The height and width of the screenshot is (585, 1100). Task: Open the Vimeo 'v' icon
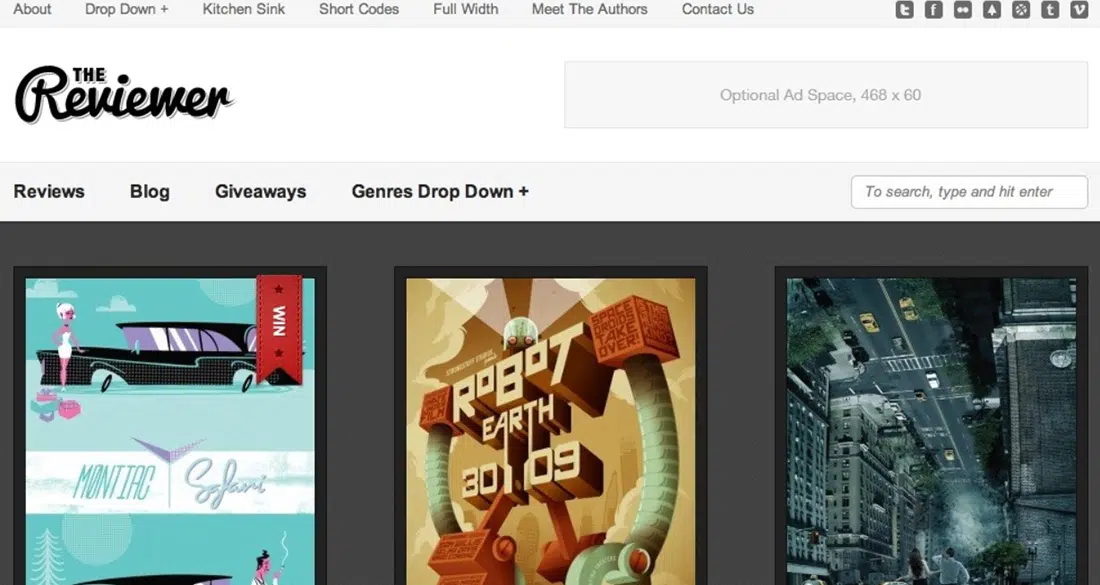coord(1079,10)
